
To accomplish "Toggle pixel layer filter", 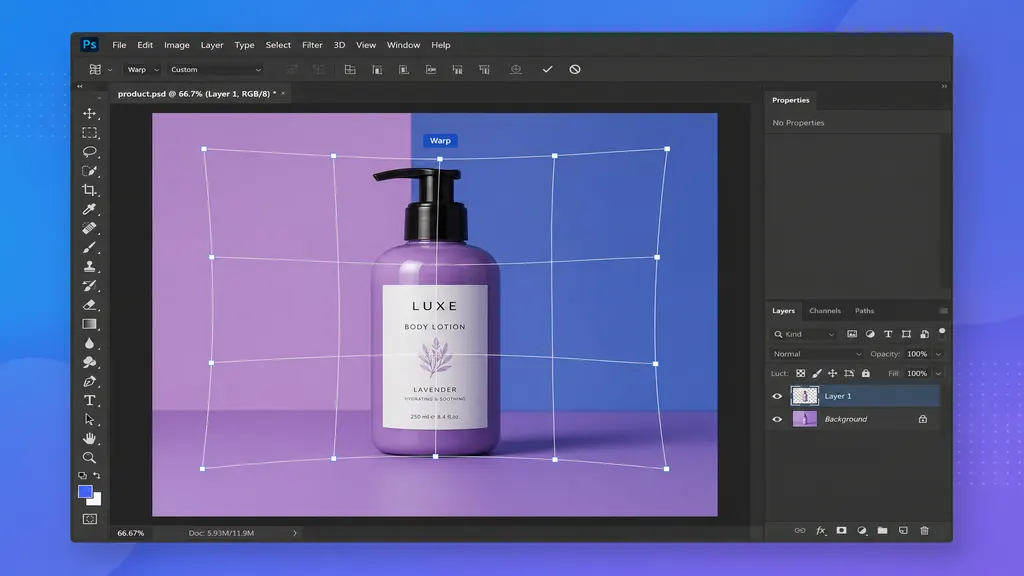I will [x=852, y=334].
